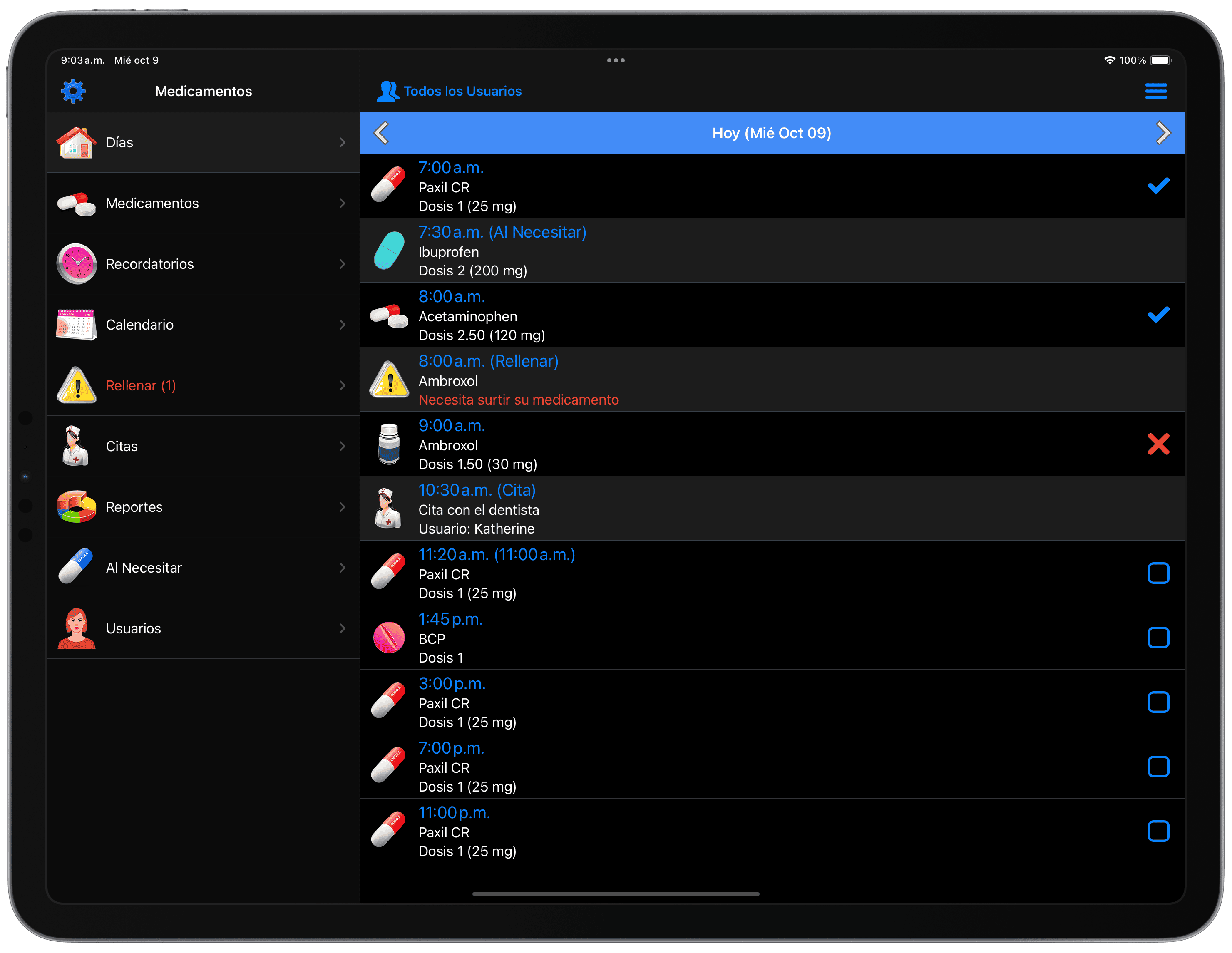Click the warning icon on Ambroxol refill row

389,380
